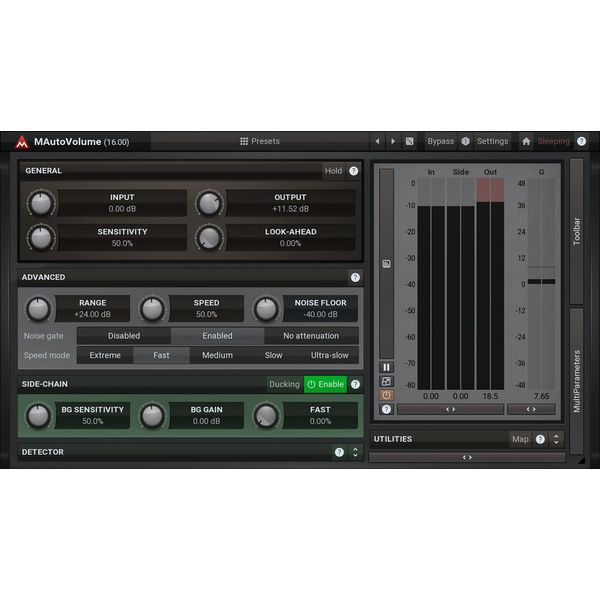Click the meter icon below pause
The image size is (600, 600).
tap(386, 381)
